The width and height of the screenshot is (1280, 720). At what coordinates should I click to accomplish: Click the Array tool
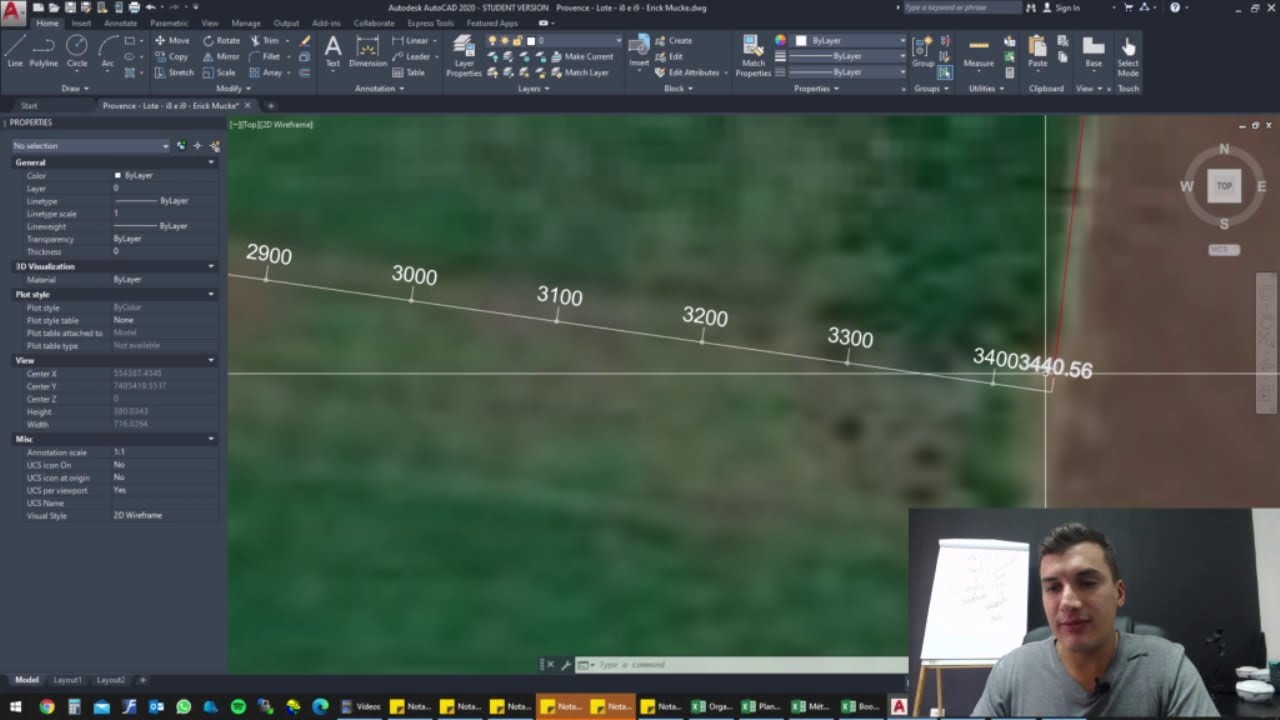click(x=266, y=73)
